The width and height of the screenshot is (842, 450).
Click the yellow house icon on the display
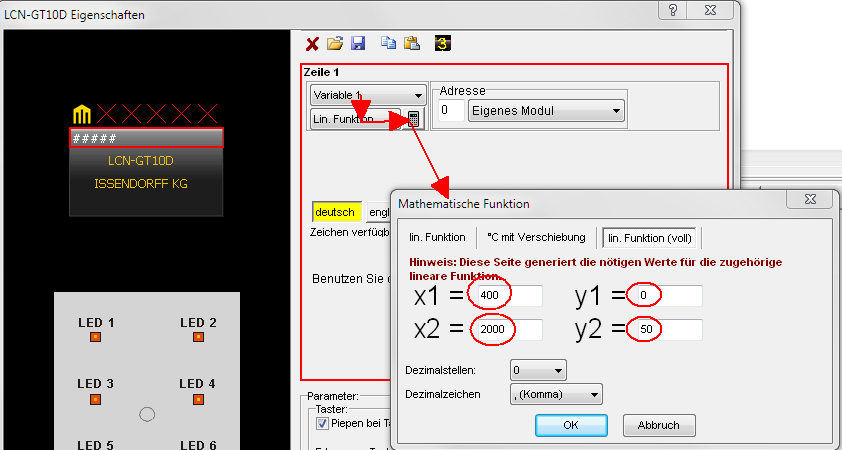coord(82,113)
